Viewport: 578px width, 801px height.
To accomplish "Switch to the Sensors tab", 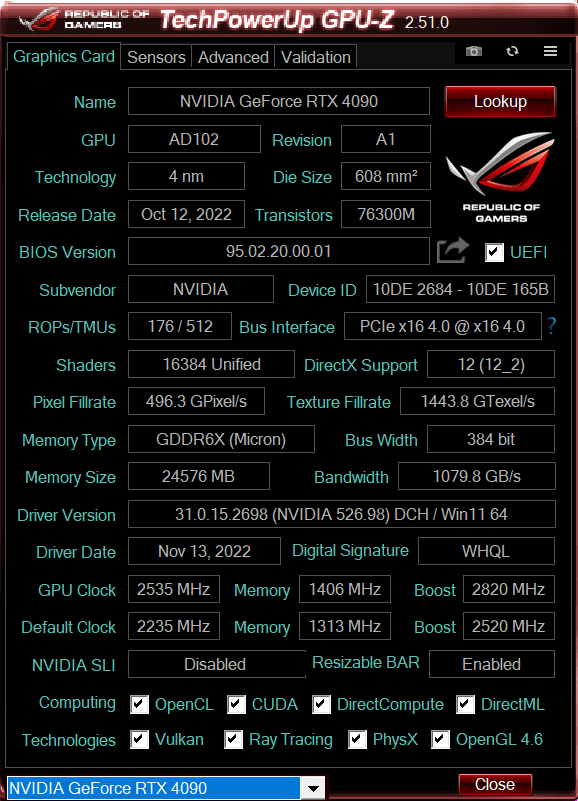I will pyautogui.click(x=156, y=57).
